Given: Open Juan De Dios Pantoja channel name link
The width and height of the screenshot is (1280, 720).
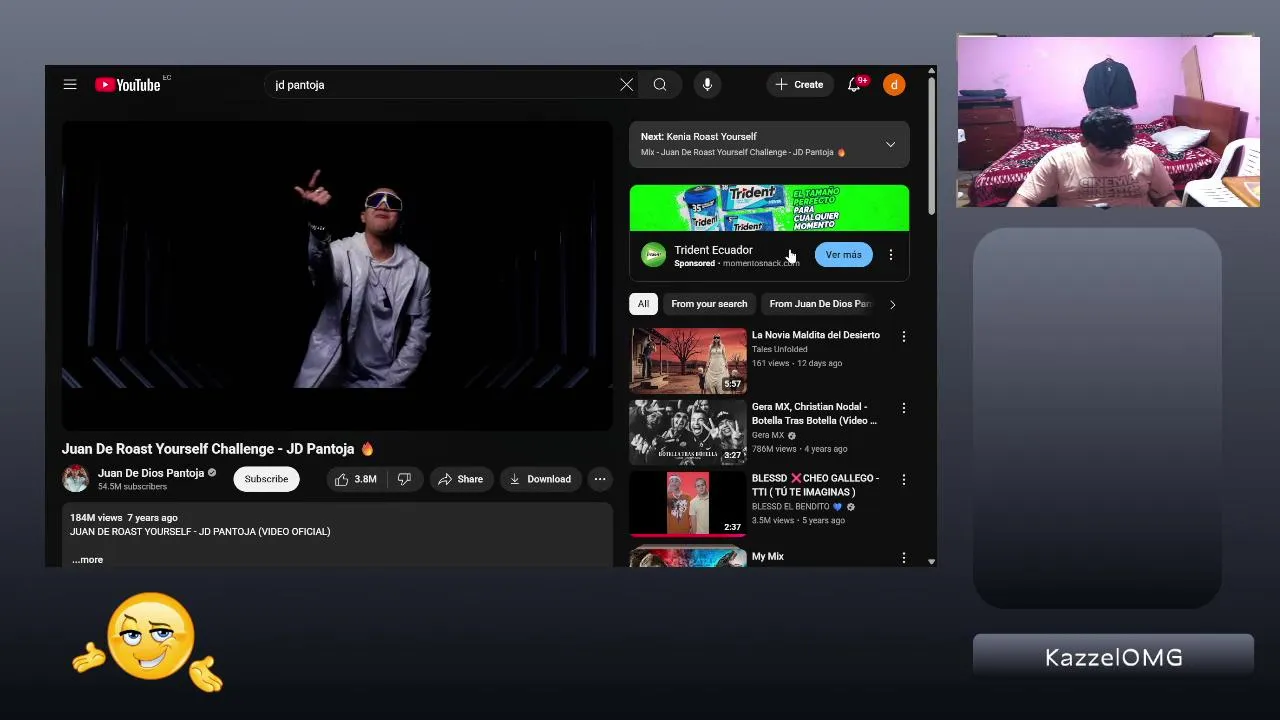Looking at the screenshot, I should click(x=151, y=473).
